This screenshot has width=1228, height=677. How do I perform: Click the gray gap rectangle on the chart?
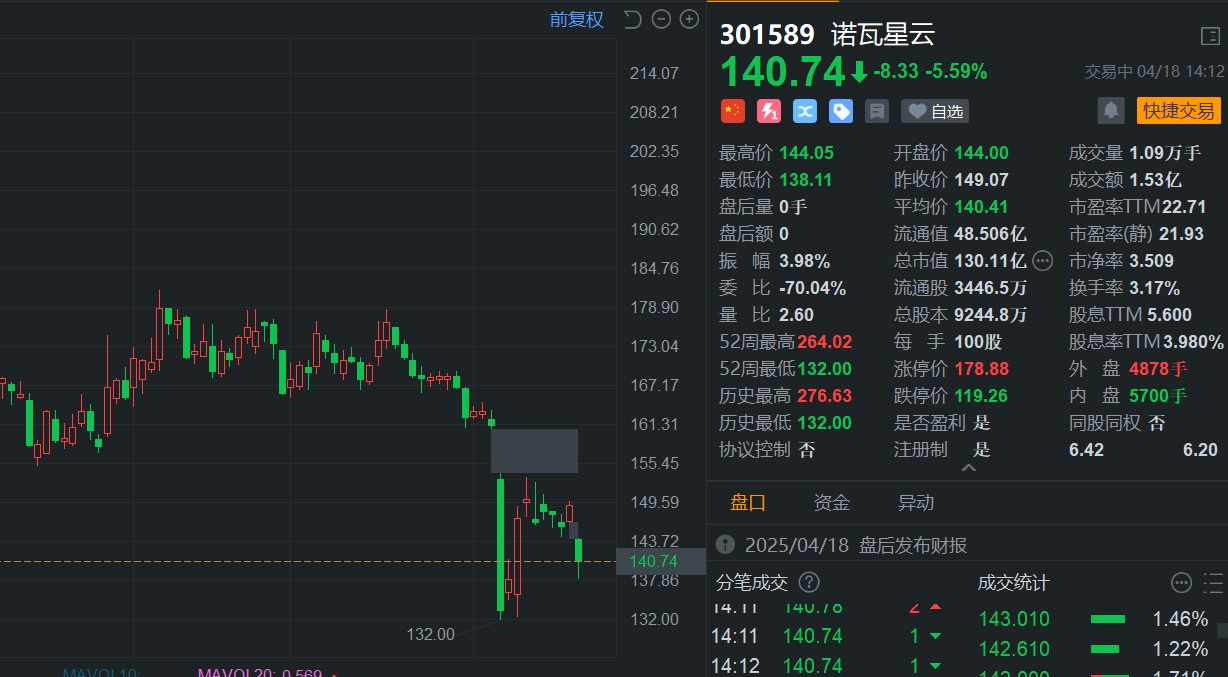tap(534, 451)
